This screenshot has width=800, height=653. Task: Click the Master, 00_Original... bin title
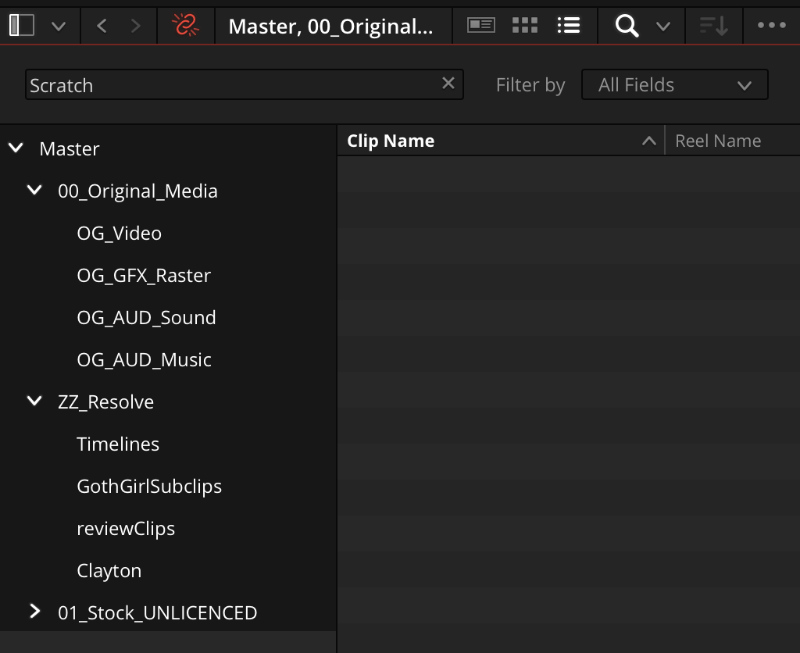point(331,26)
